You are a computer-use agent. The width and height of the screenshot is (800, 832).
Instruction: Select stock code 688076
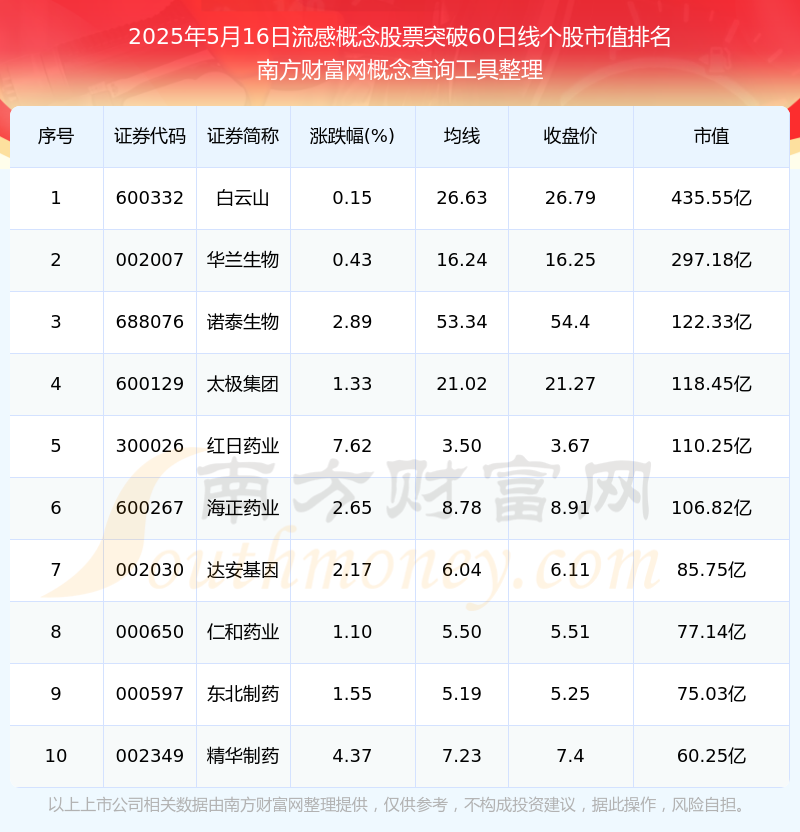pyautogui.click(x=150, y=322)
